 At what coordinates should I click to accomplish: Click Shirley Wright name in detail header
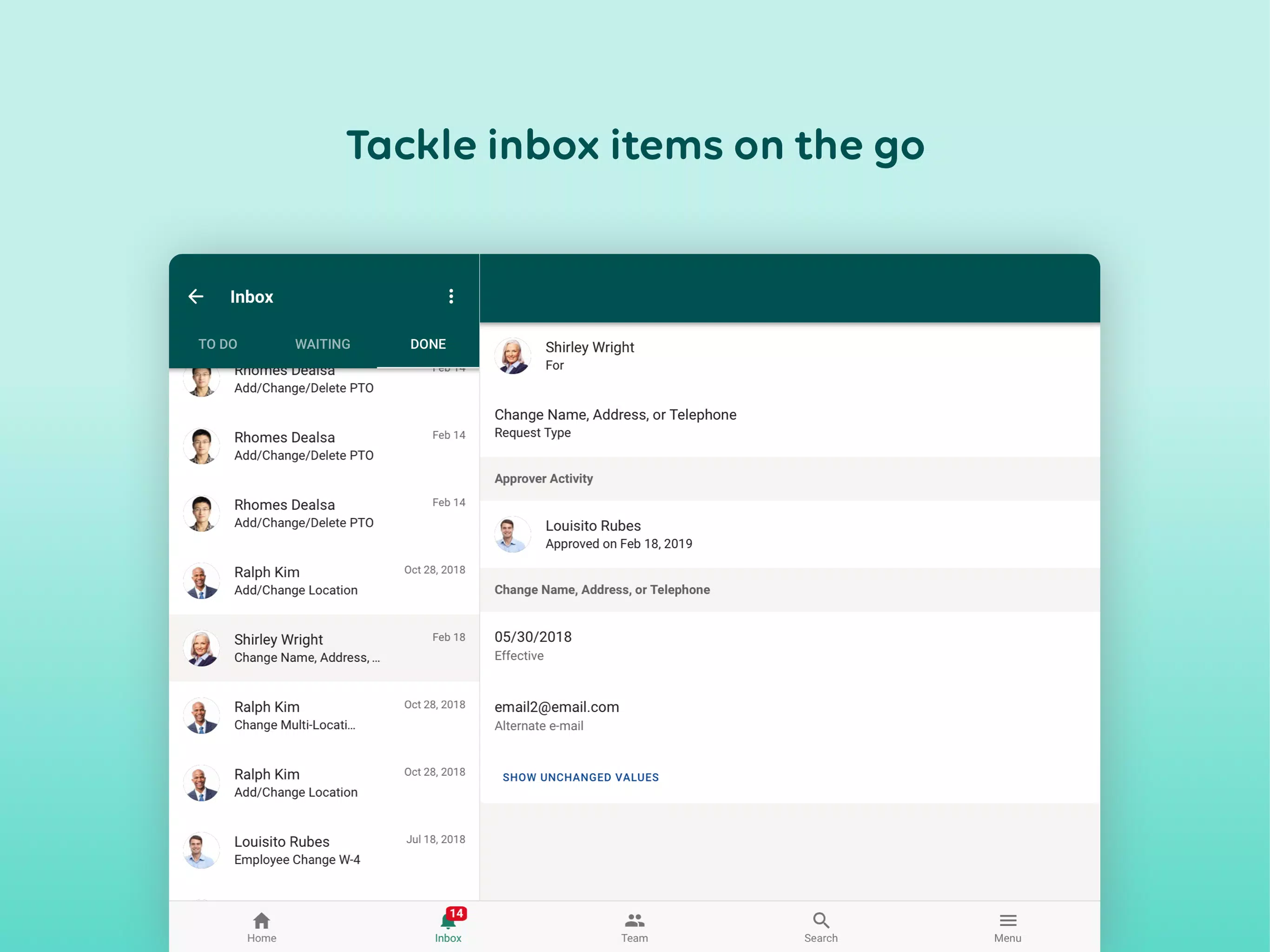(x=589, y=347)
